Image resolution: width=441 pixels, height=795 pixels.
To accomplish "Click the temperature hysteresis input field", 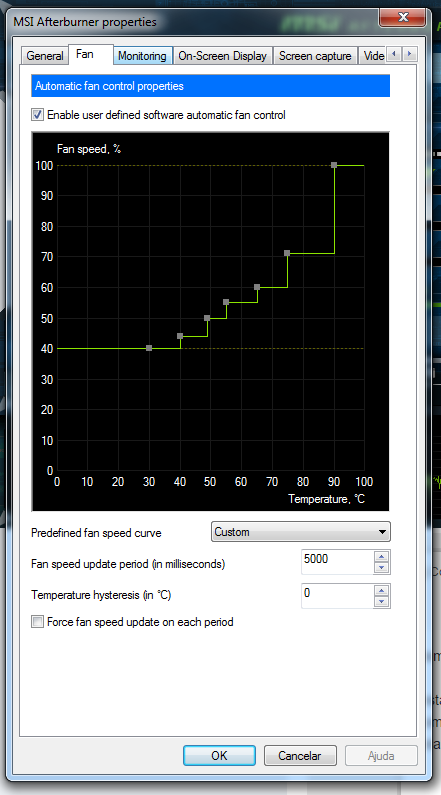I will [338, 596].
